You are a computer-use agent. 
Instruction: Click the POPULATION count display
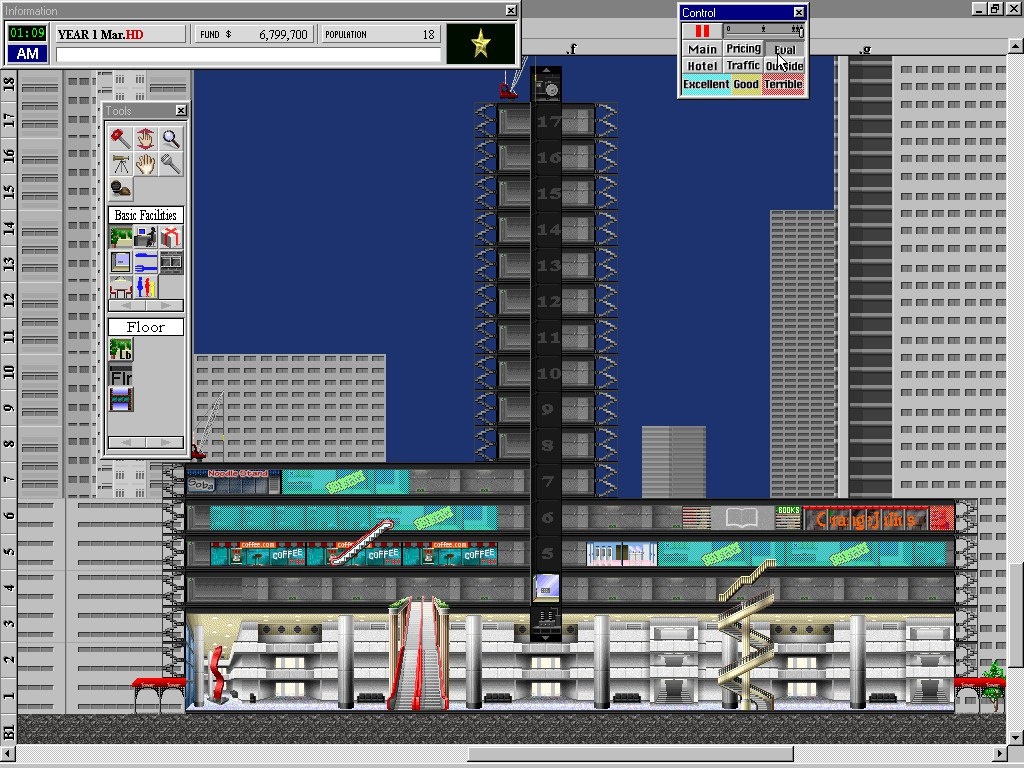380,35
